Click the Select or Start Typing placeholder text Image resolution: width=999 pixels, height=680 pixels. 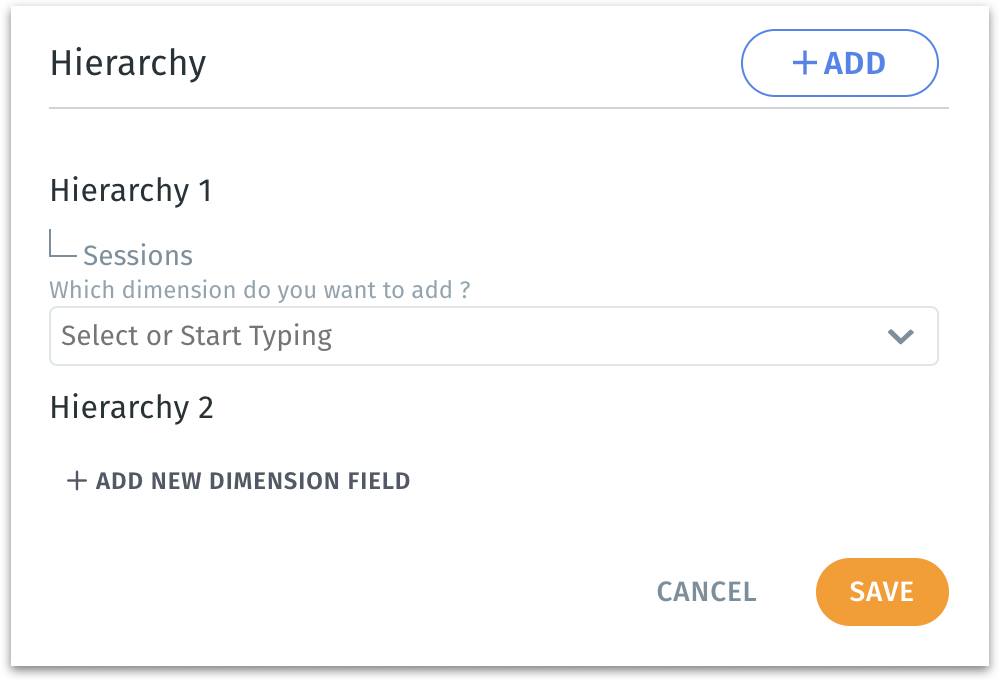[196, 336]
